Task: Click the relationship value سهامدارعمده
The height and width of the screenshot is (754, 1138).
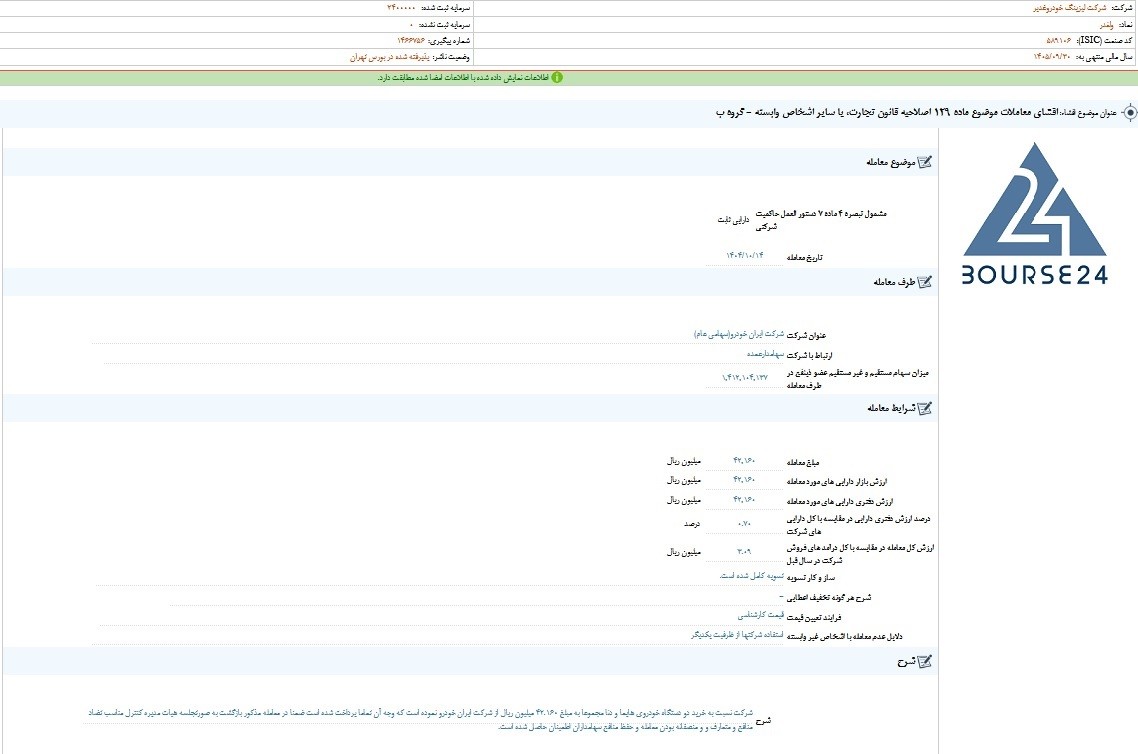Action: 766,354
